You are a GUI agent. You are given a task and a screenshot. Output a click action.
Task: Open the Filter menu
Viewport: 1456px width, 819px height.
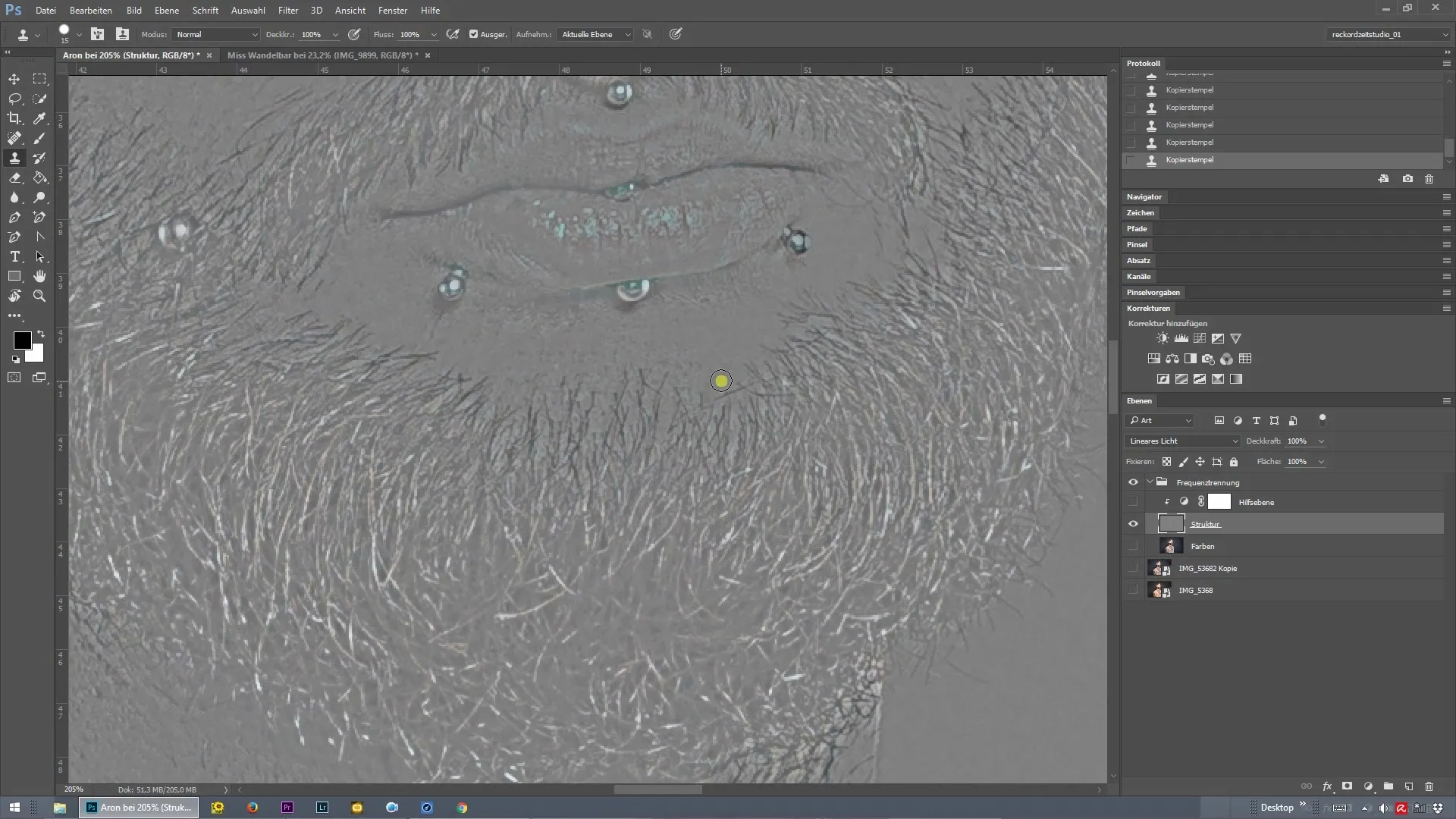click(288, 11)
